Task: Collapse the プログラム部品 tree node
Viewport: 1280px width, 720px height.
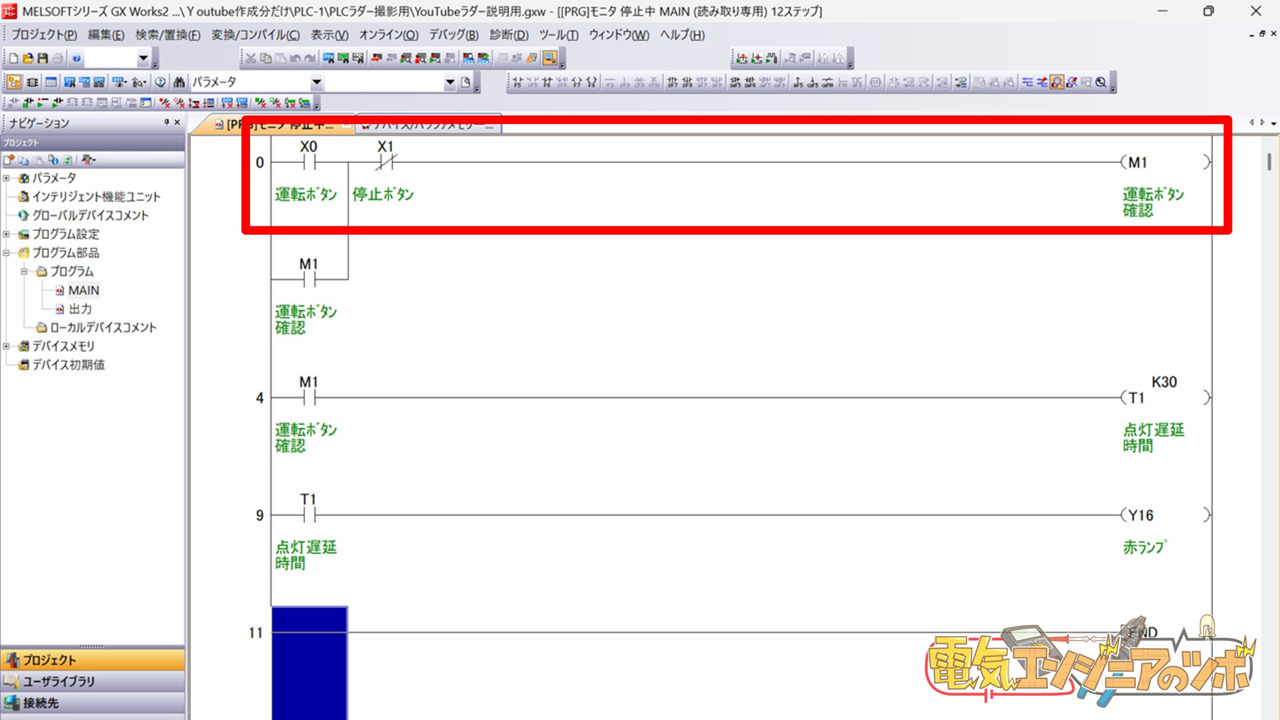Action: coord(7,253)
